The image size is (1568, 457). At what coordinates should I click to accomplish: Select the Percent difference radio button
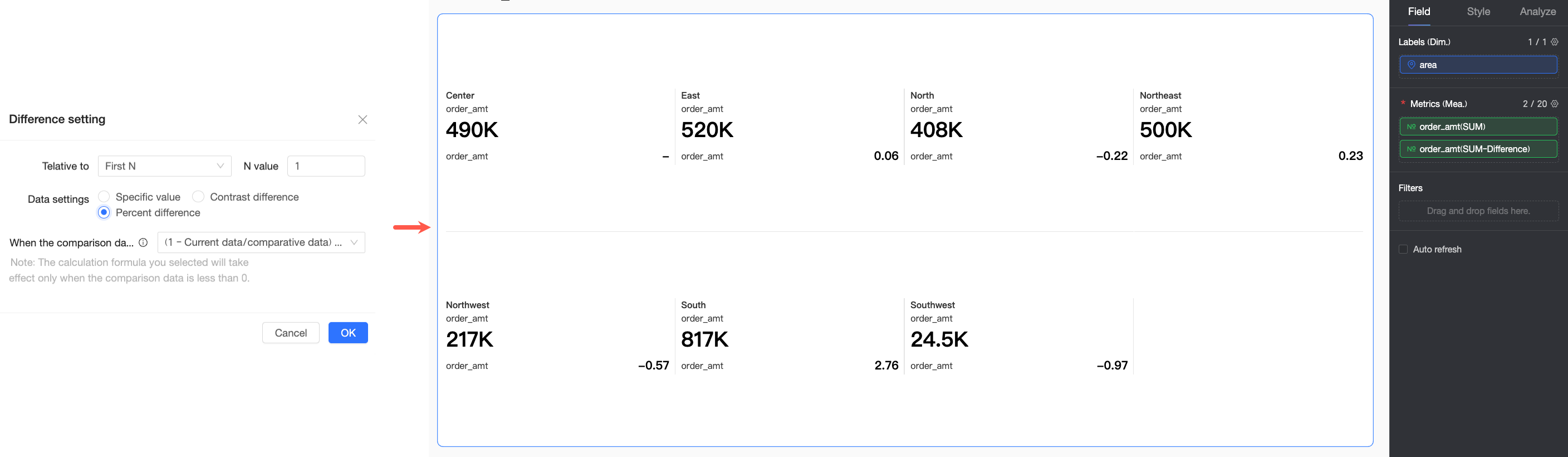104,213
